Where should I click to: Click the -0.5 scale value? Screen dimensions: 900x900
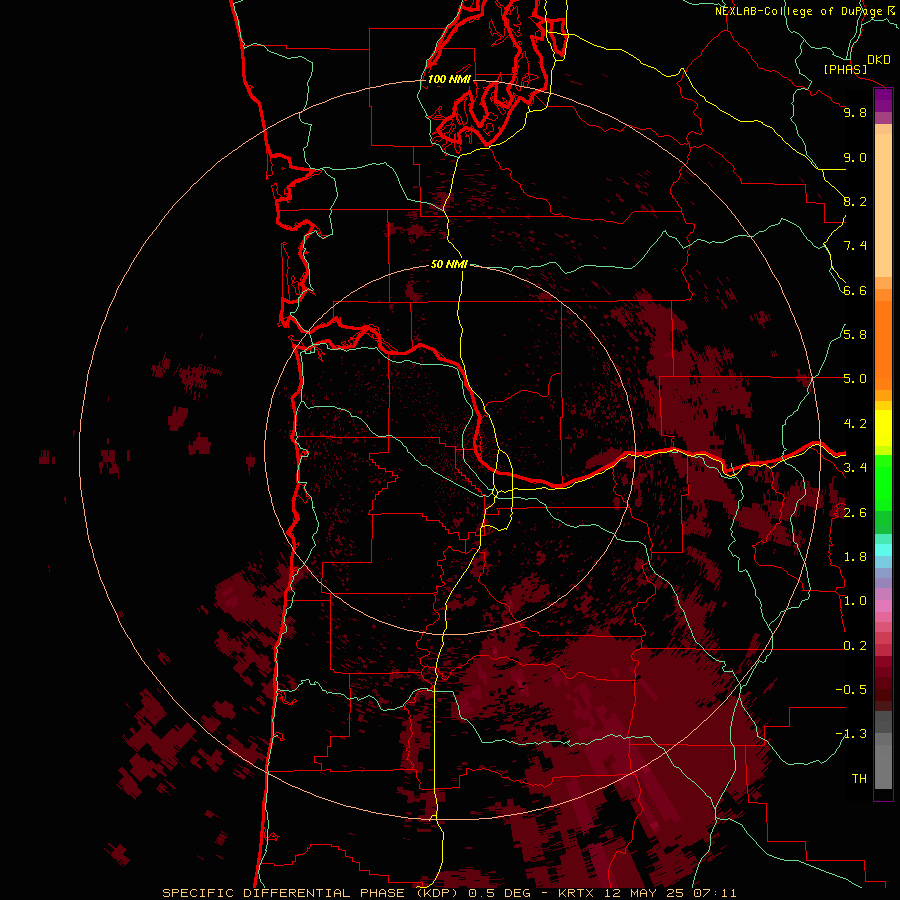click(851, 690)
